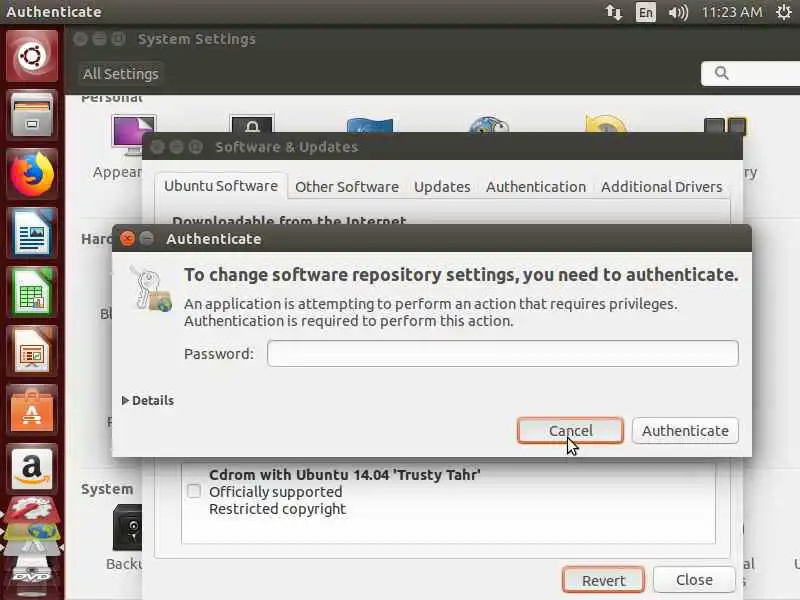Open the network indicator in top panel
The image size is (800, 600).
coord(614,12)
